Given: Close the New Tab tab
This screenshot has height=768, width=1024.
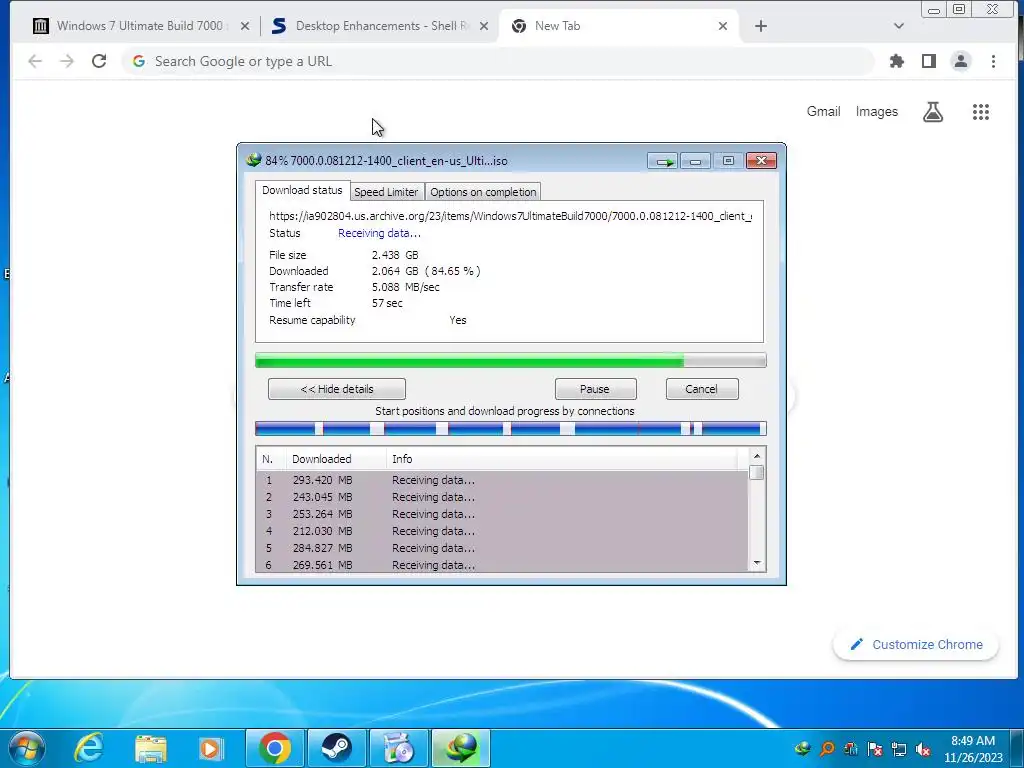Looking at the screenshot, I should click(723, 26).
